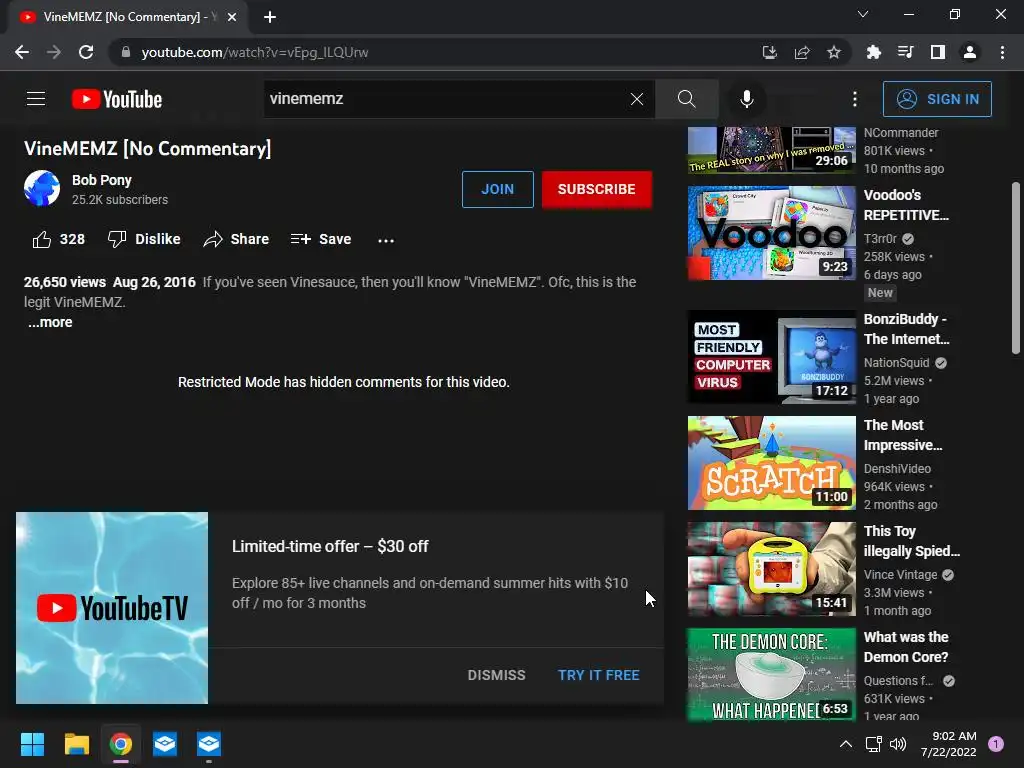This screenshot has height=768, width=1024.
Task: Go back in browser
Action: click(x=22, y=52)
